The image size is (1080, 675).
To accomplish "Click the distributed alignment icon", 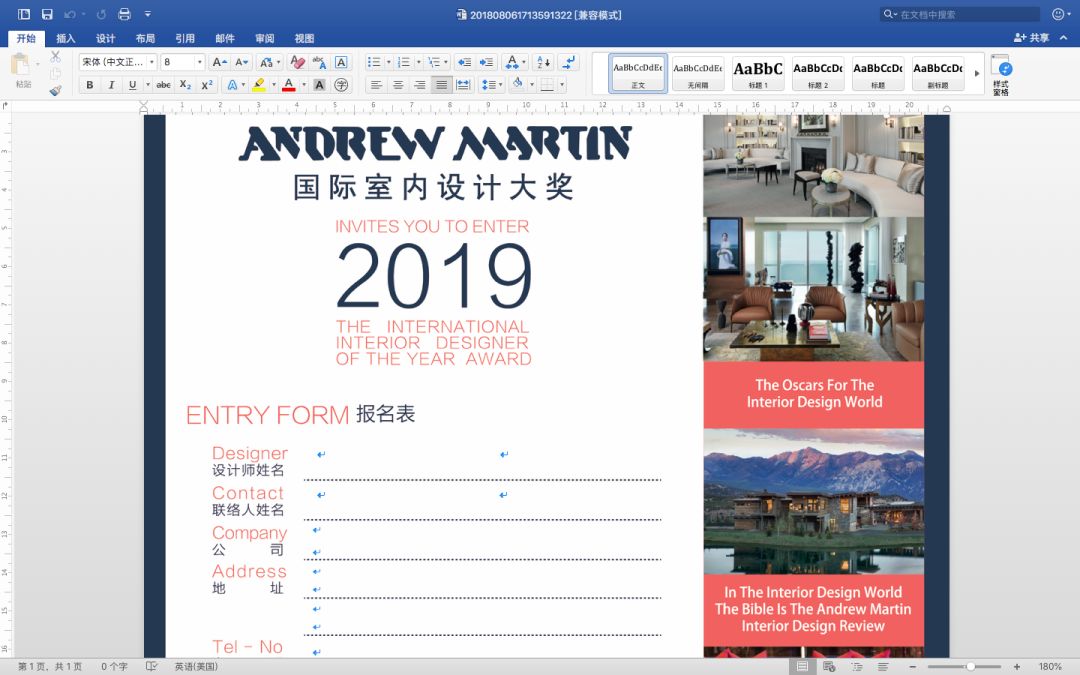I will [x=464, y=85].
